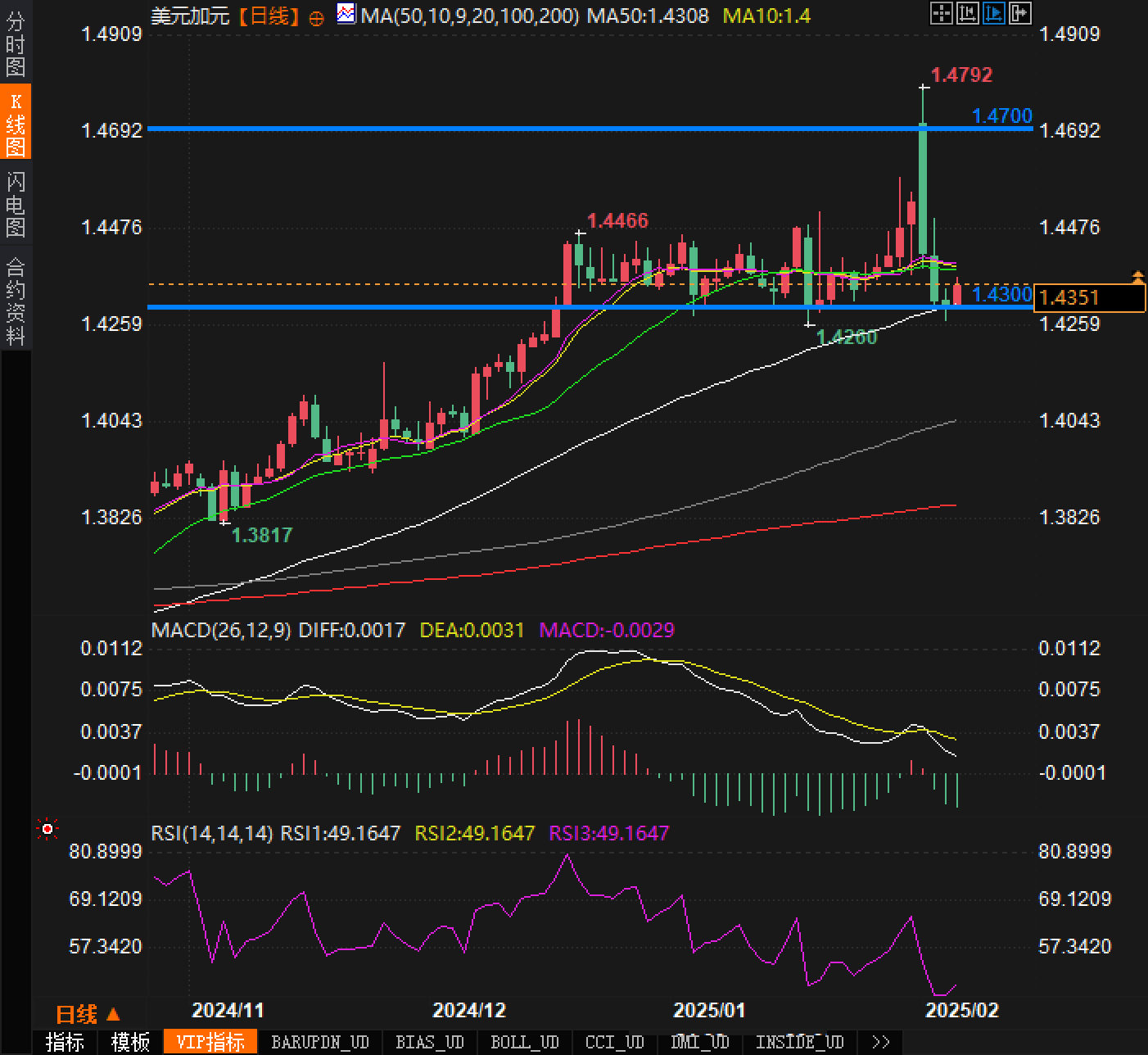Click the RSI3:49.1647 value

point(609,833)
